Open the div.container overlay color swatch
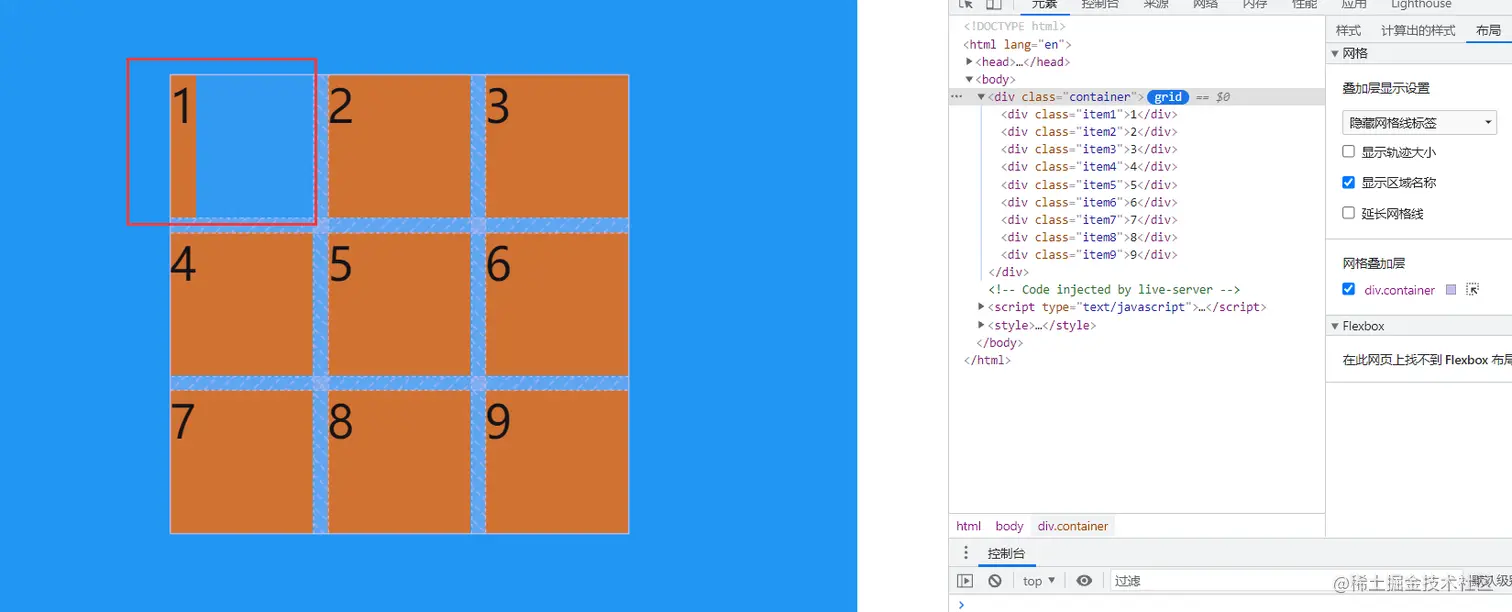This screenshot has width=1512, height=612. coord(1451,290)
